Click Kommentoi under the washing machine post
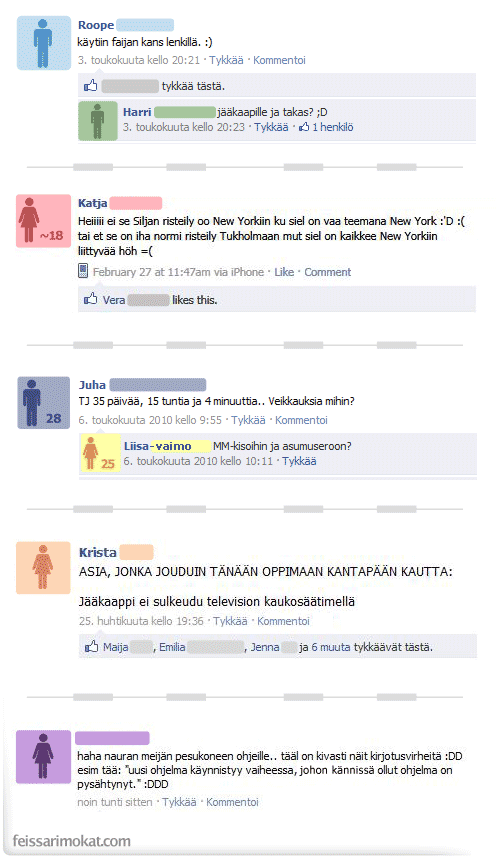The width and height of the screenshot is (496, 859). [232, 802]
